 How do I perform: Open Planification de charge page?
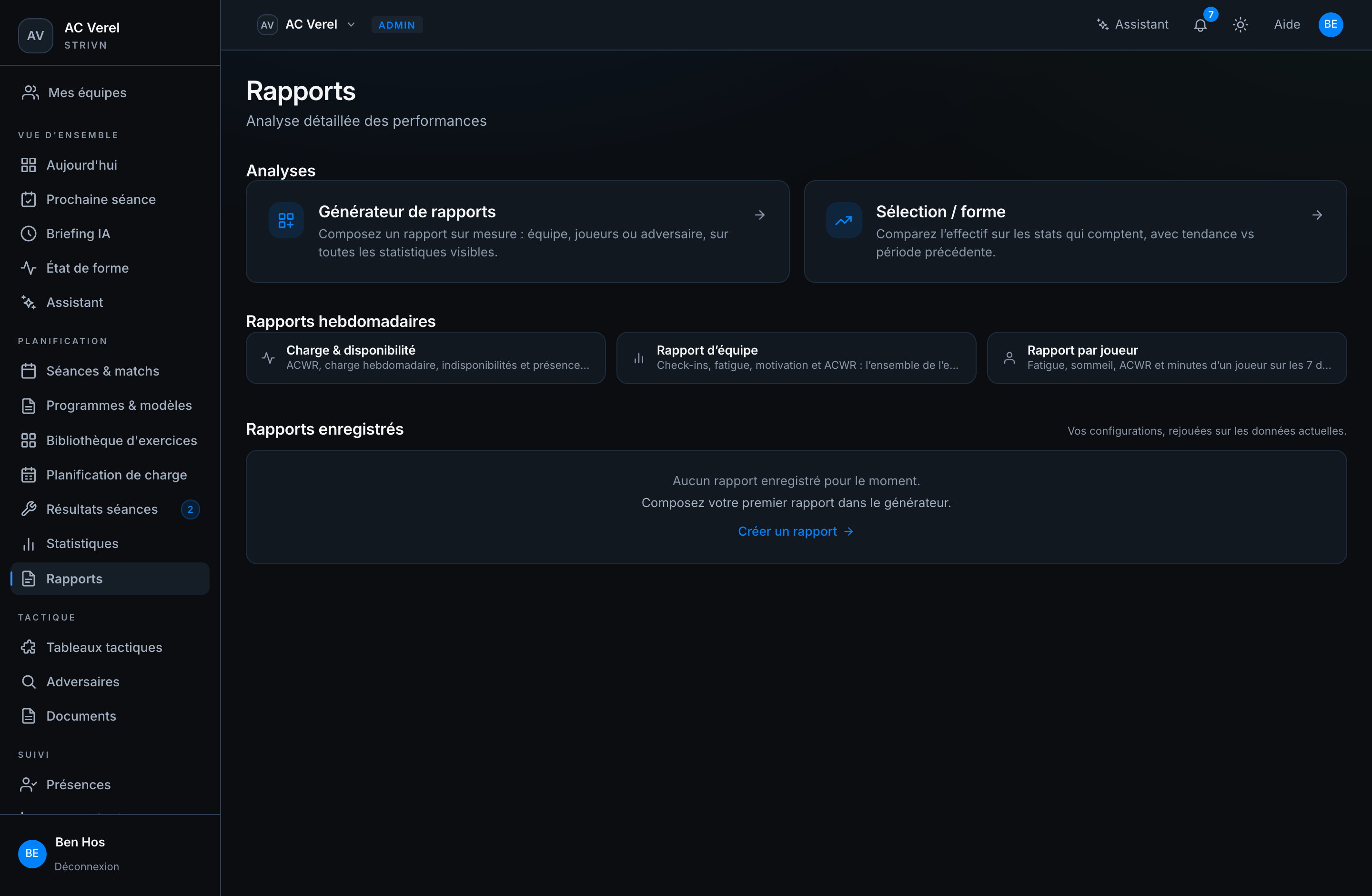coord(110,475)
